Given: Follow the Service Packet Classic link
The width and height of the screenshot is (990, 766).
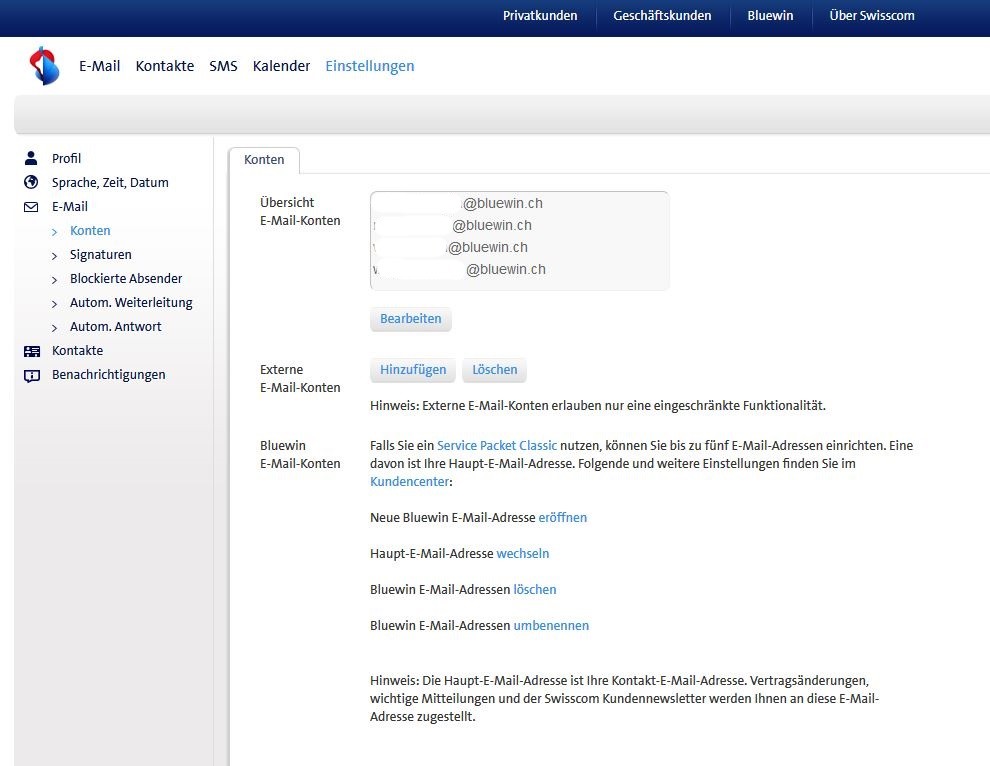Looking at the screenshot, I should (x=497, y=445).
